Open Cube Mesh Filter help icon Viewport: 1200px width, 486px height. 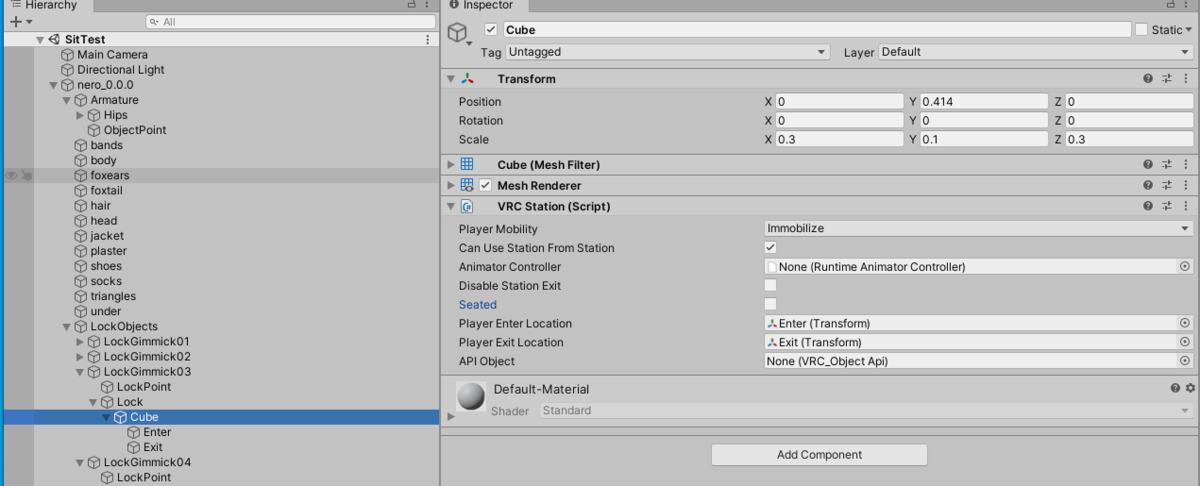click(1148, 165)
